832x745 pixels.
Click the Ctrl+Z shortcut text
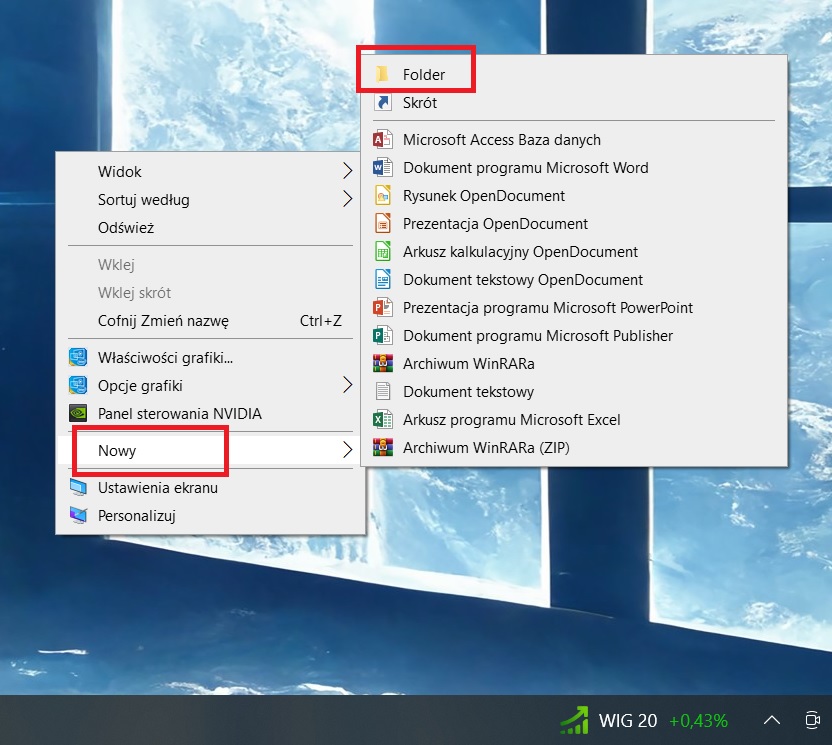320,320
